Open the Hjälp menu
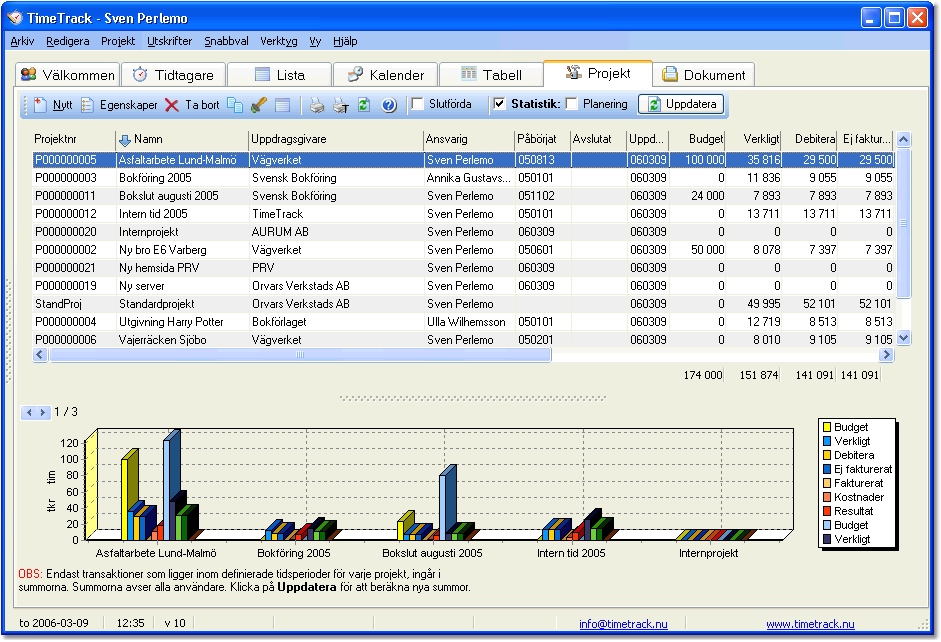The image size is (941, 642). pyautogui.click(x=345, y=41)
